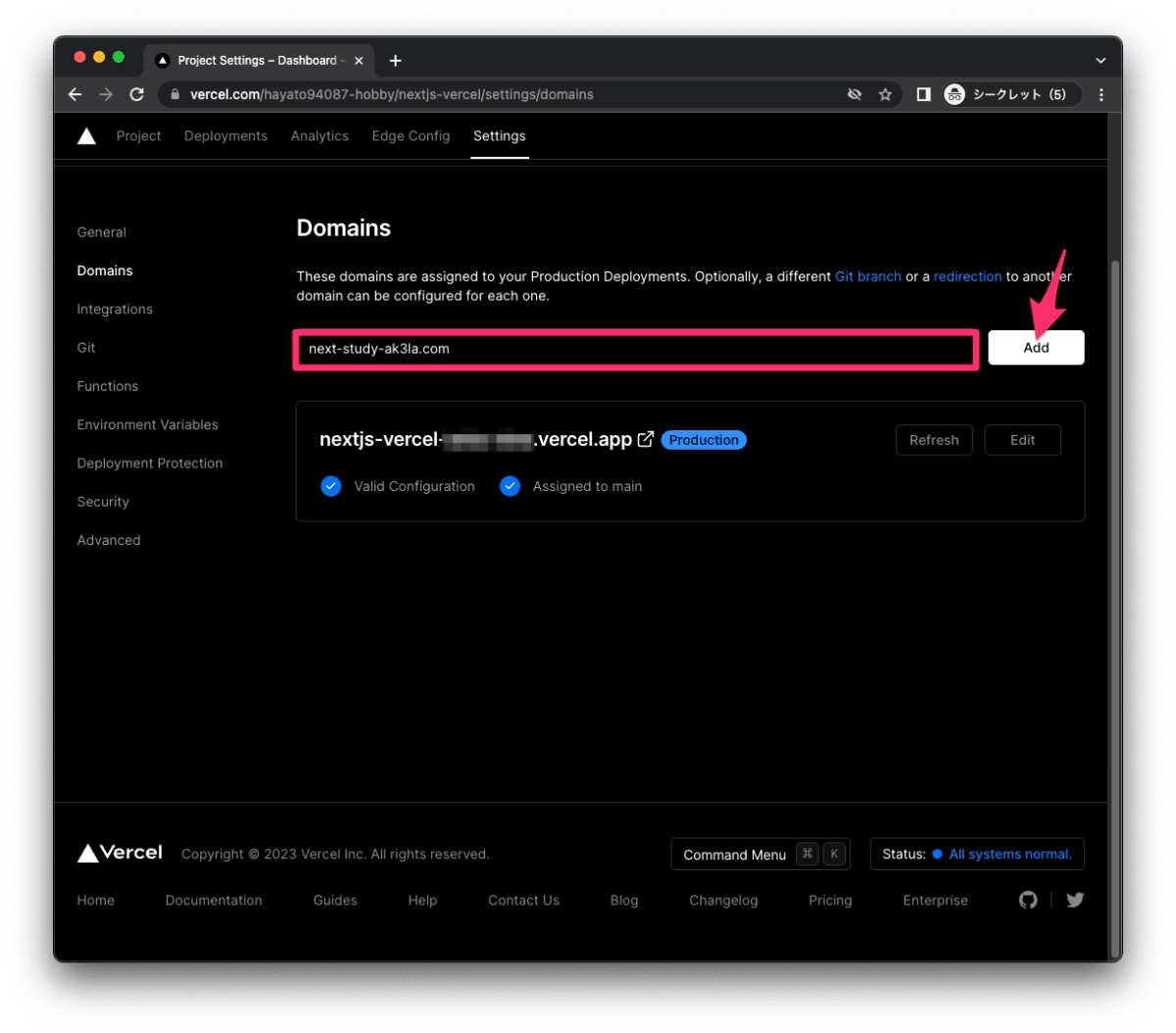Viewport: 1176px width, 1033px height.
Task: Click the tab search chevron in Chrome
Action: 1101,61
